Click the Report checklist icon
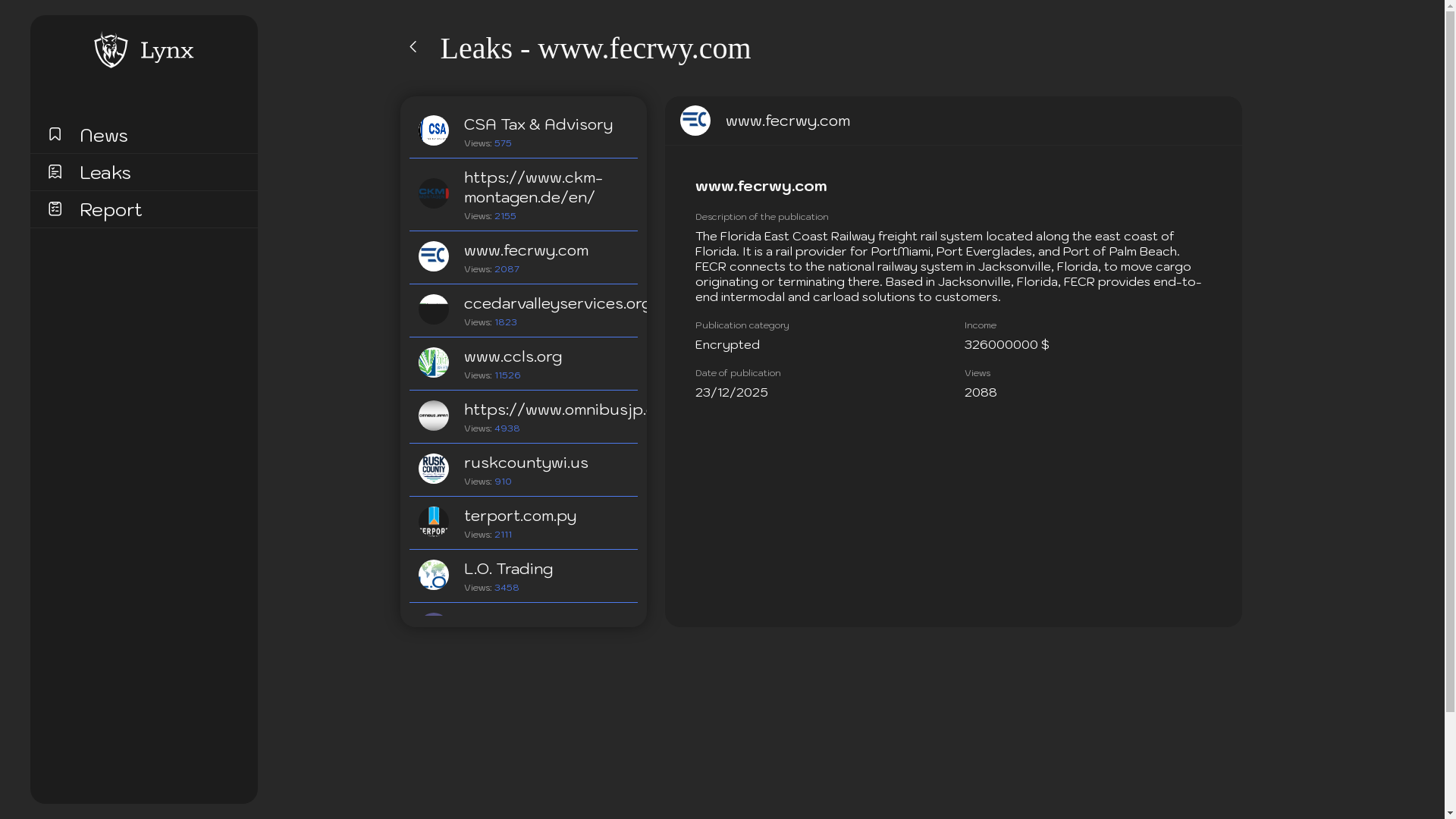Screen dimensions: 1456x819 [55, 209]
